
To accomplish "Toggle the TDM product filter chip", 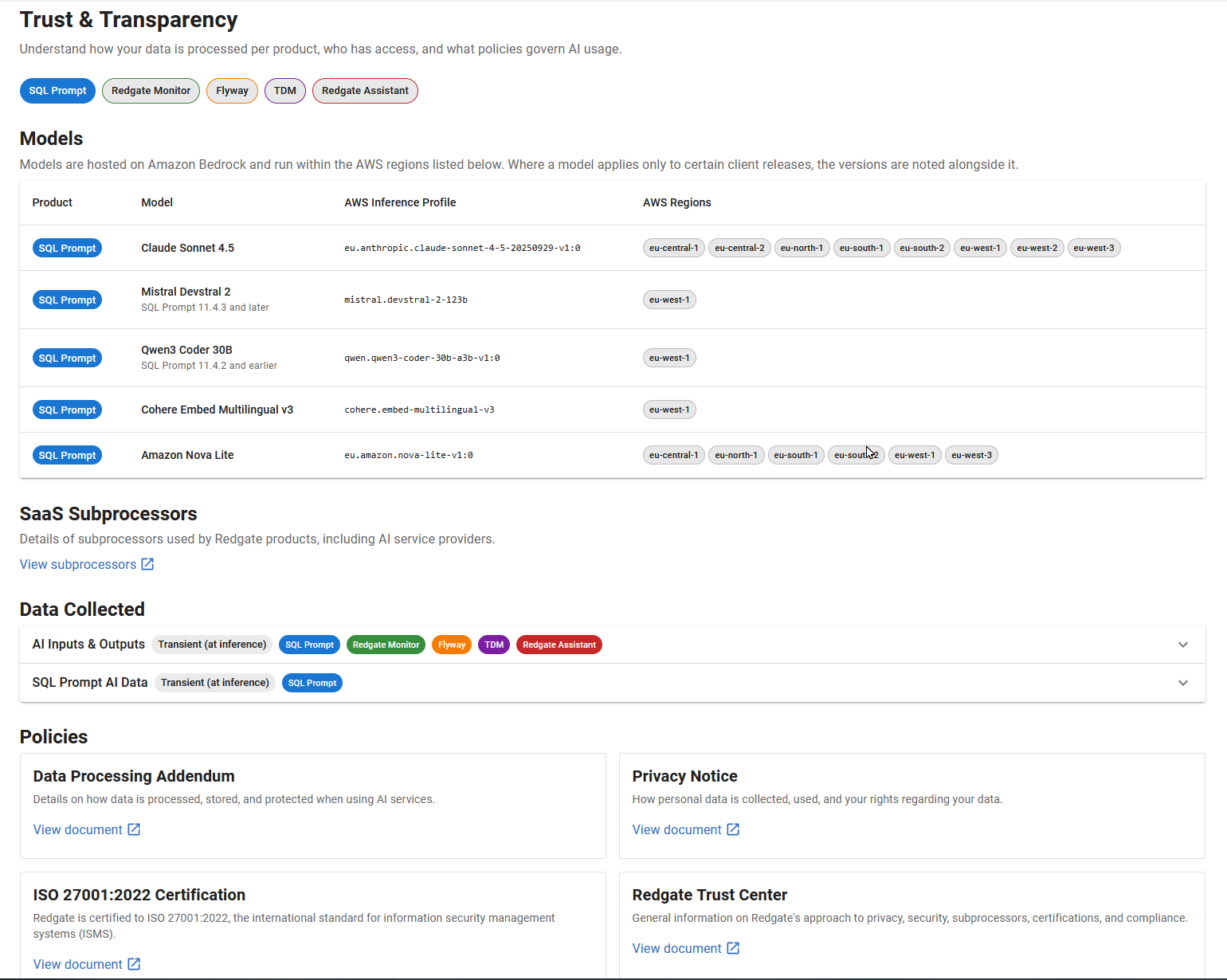I will pyautogui.click(x=285, y=91).
